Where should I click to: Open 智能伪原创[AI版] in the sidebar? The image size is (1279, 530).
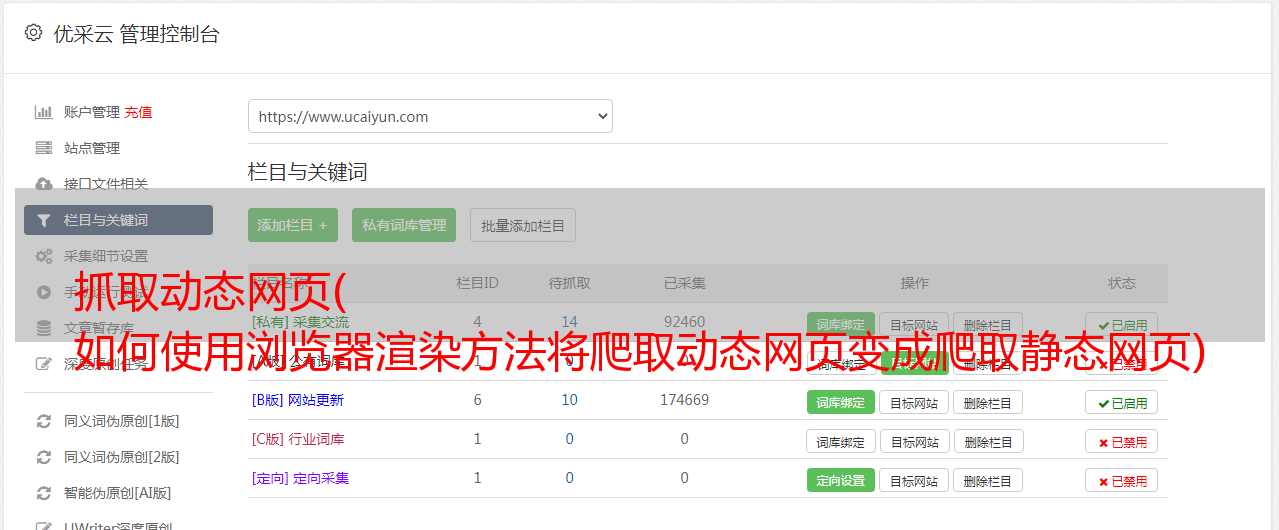click(118, 493)
